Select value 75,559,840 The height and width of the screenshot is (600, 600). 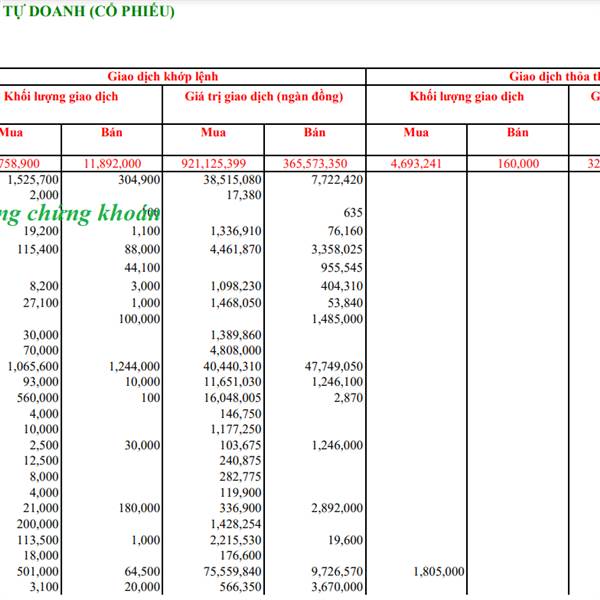click(x=233, y=571)
